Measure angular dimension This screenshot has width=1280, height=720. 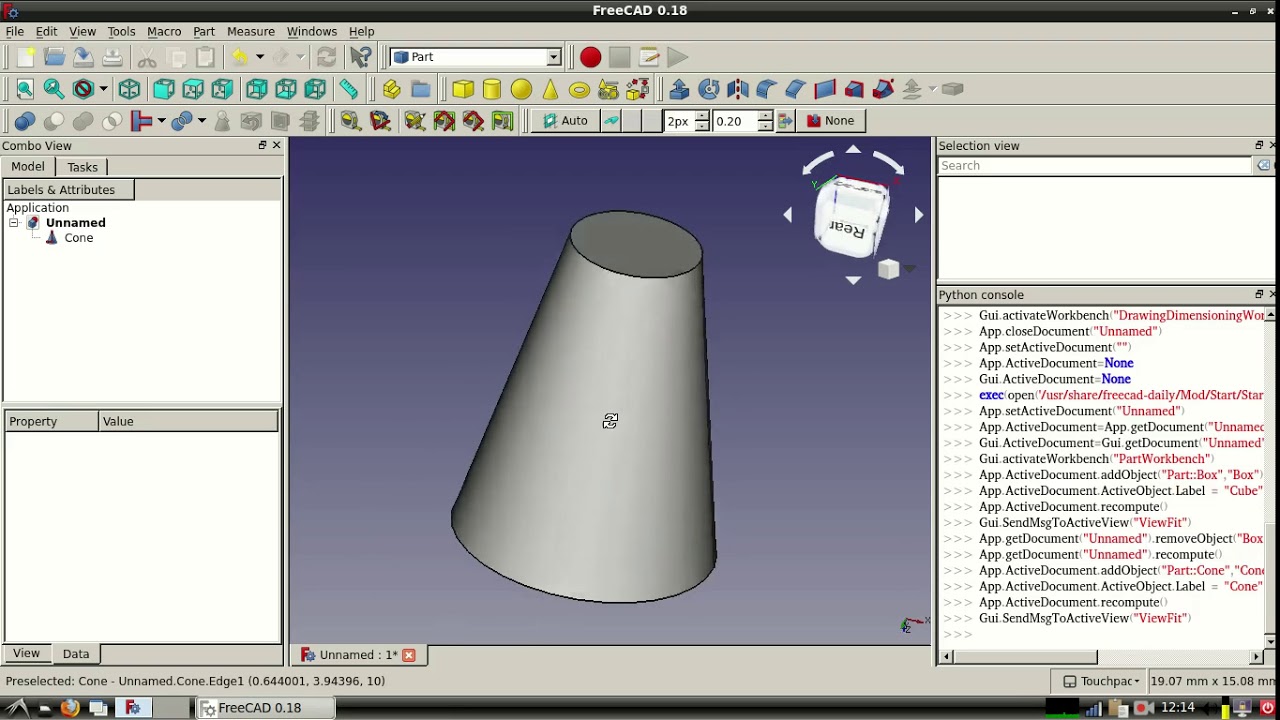[x=380, y=121]
